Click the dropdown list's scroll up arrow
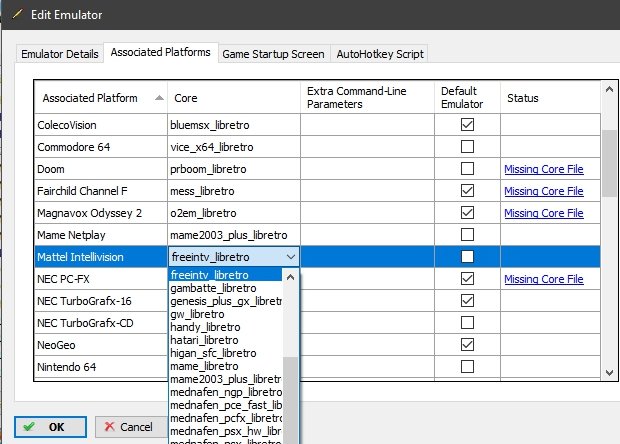The width and height of the screenshot is (620, 444). 290,277
